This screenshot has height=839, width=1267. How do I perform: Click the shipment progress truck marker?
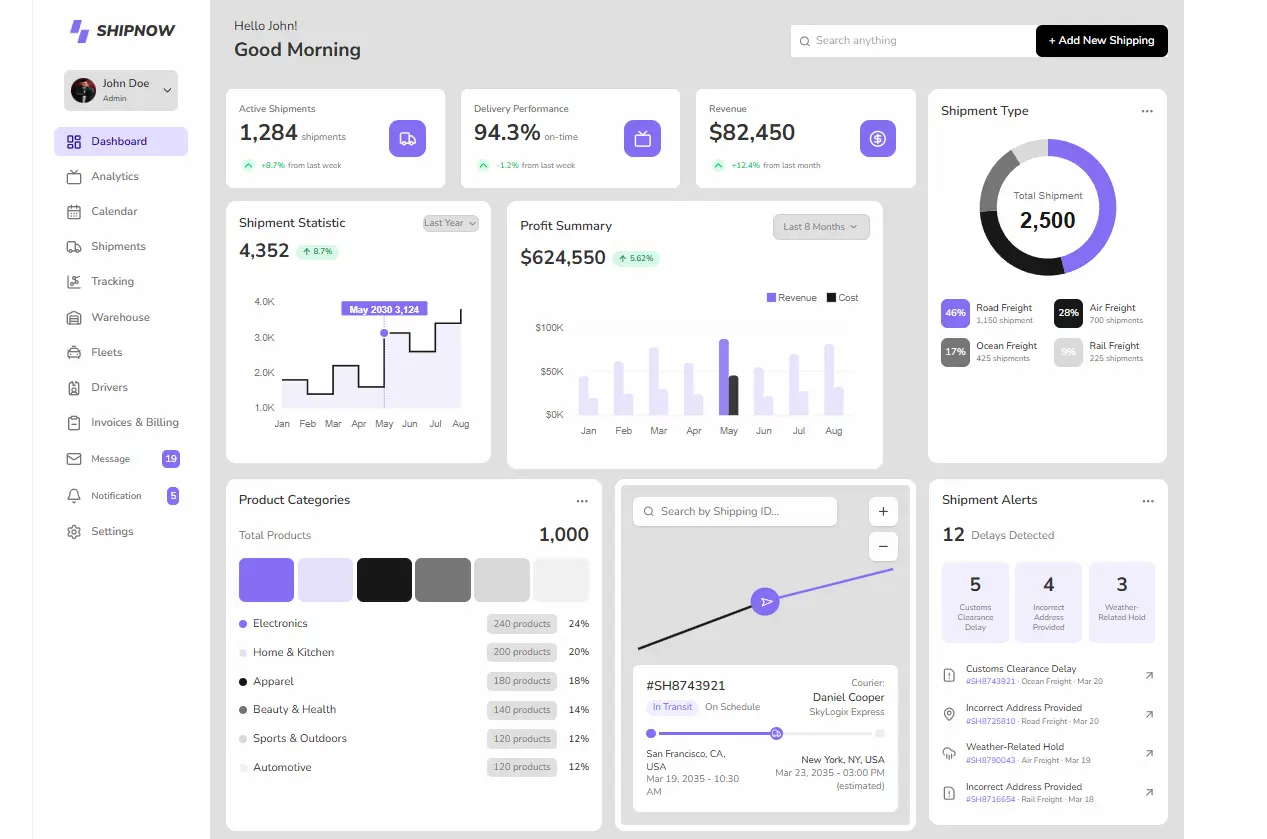(776, 733)
